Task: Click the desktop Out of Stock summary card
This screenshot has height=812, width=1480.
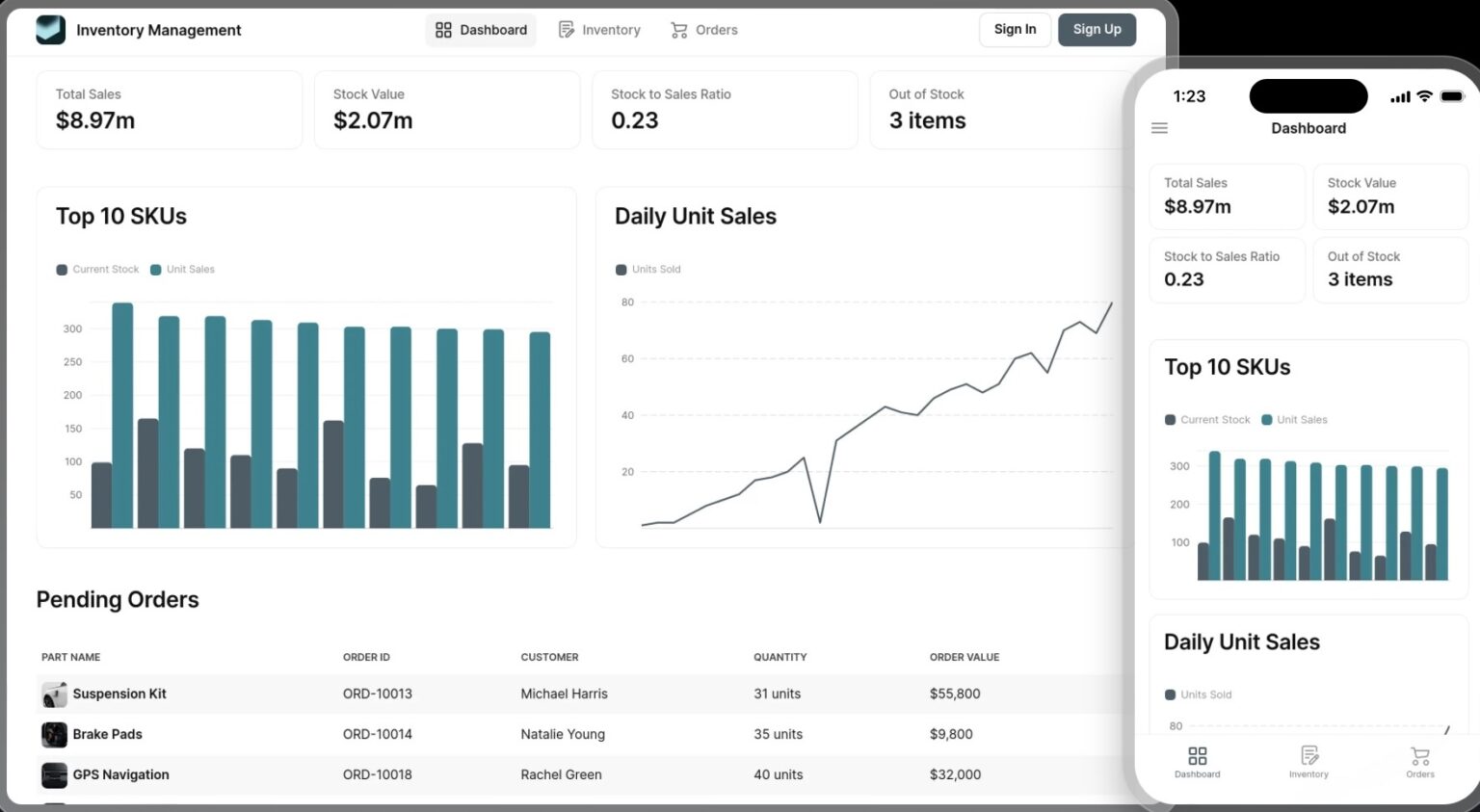Action: point(999,110)
